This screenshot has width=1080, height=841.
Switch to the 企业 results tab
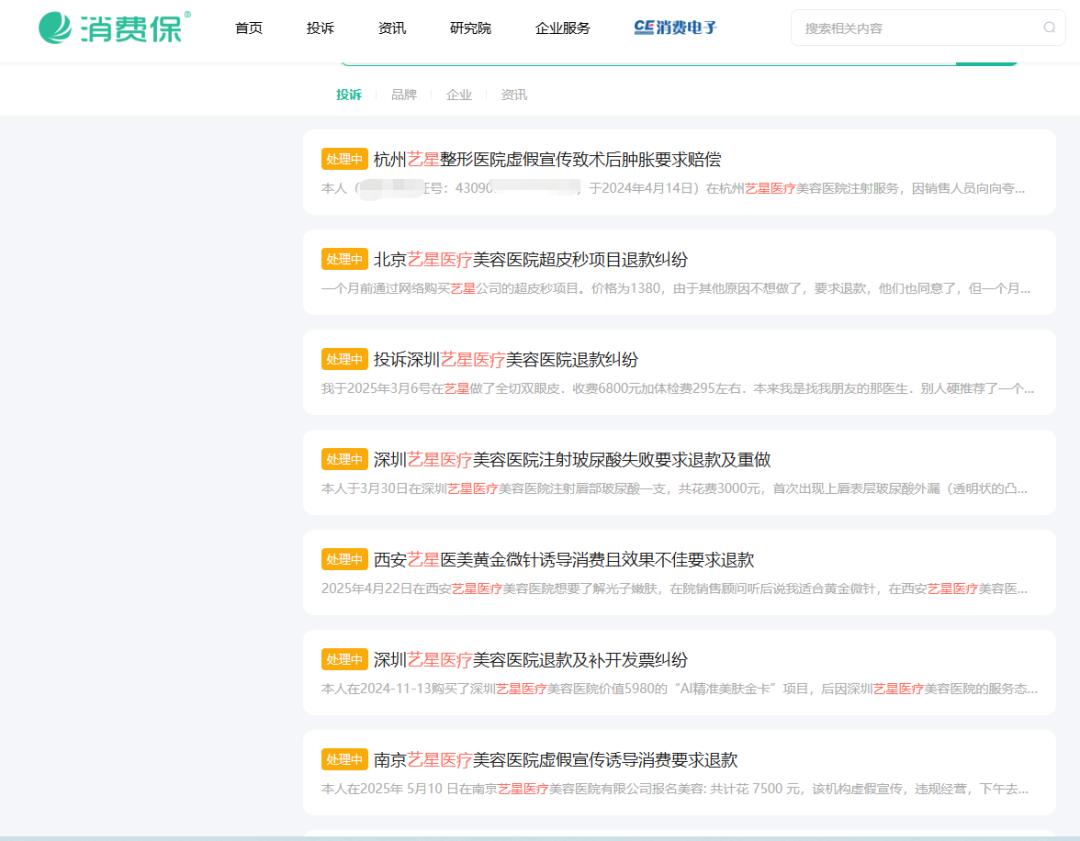459,94
